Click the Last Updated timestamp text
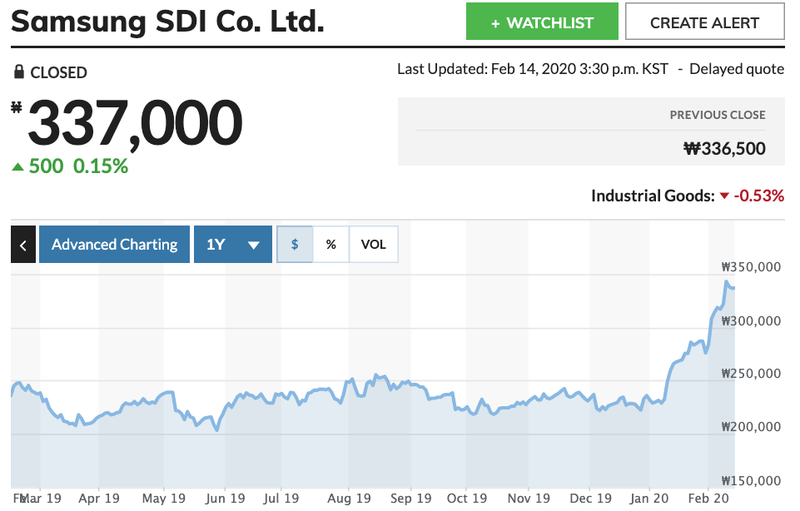 point(533,69)
